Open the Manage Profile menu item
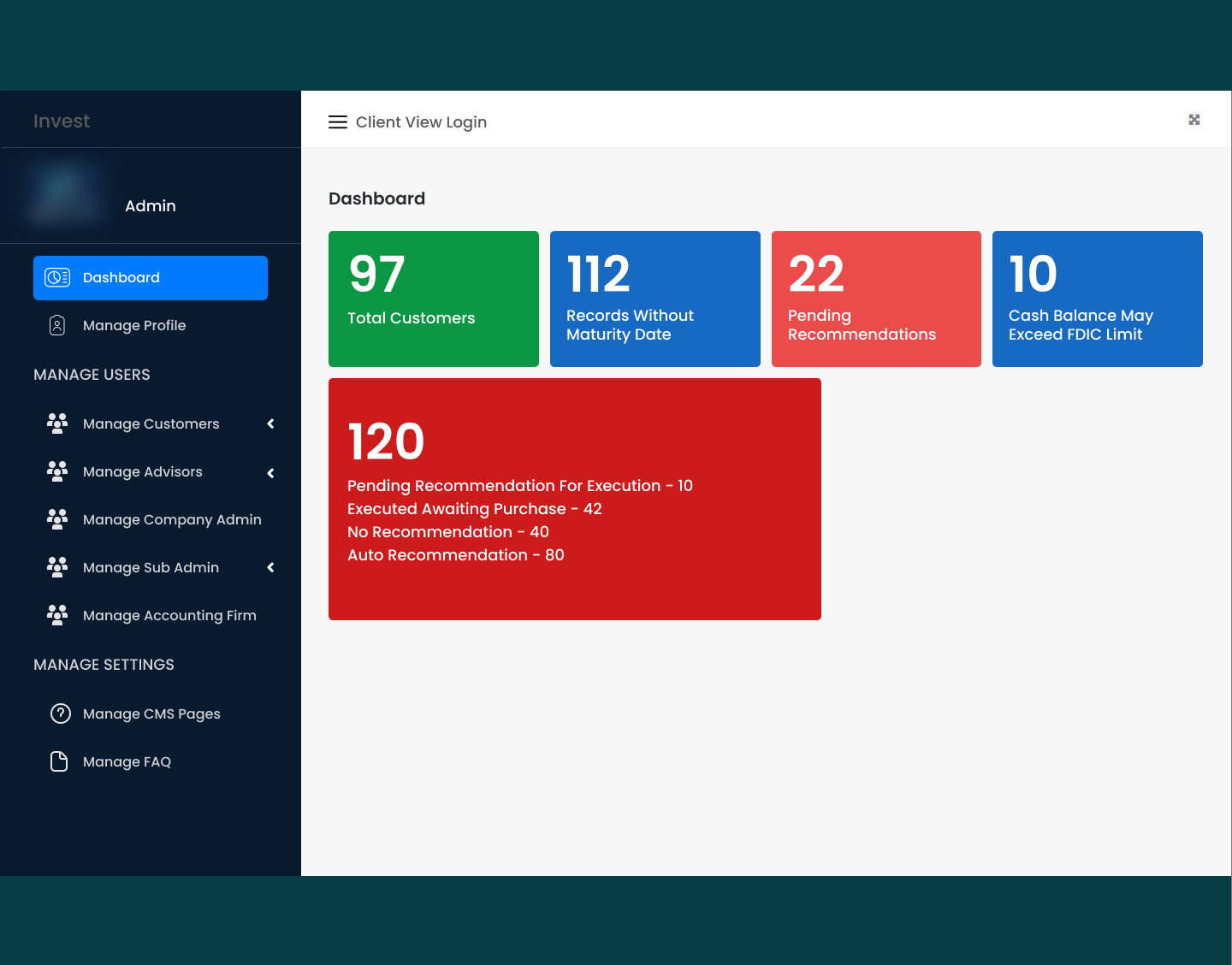Screen dimensions: 1232x965 pos(134,325)
